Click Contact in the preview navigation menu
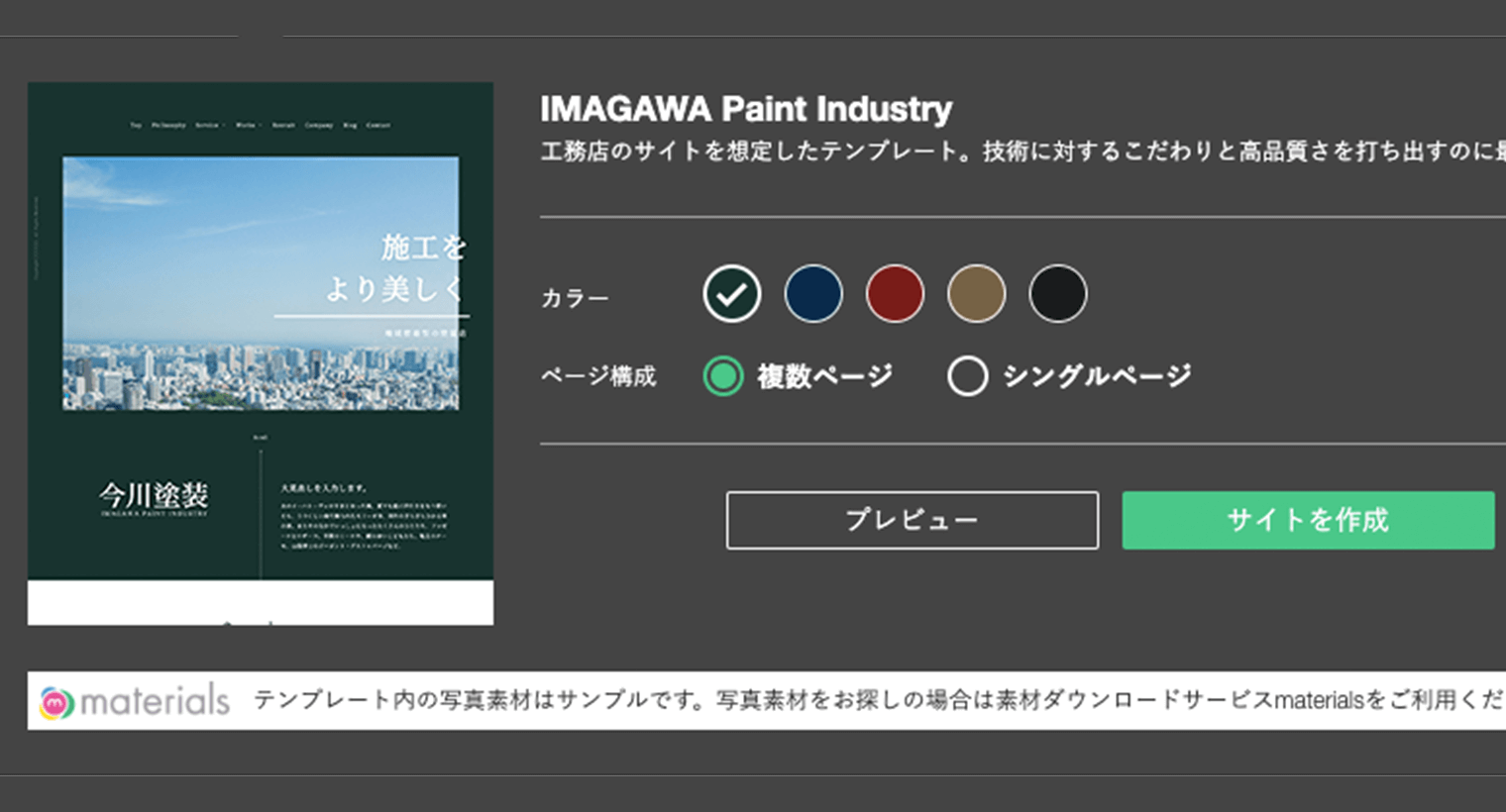 tap(378, 126)
